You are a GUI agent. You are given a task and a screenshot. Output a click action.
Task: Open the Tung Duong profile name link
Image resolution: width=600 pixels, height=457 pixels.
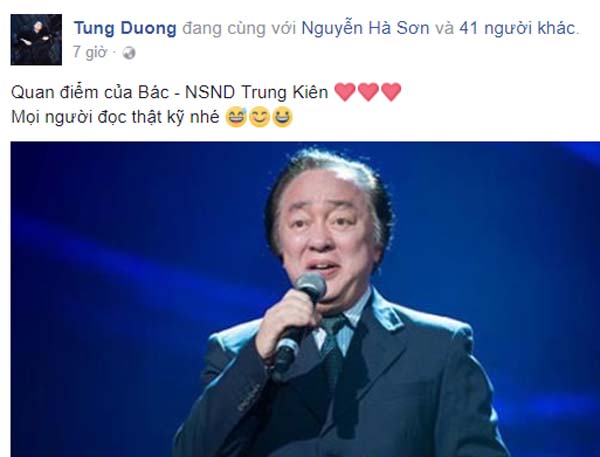tap(125, 28)
